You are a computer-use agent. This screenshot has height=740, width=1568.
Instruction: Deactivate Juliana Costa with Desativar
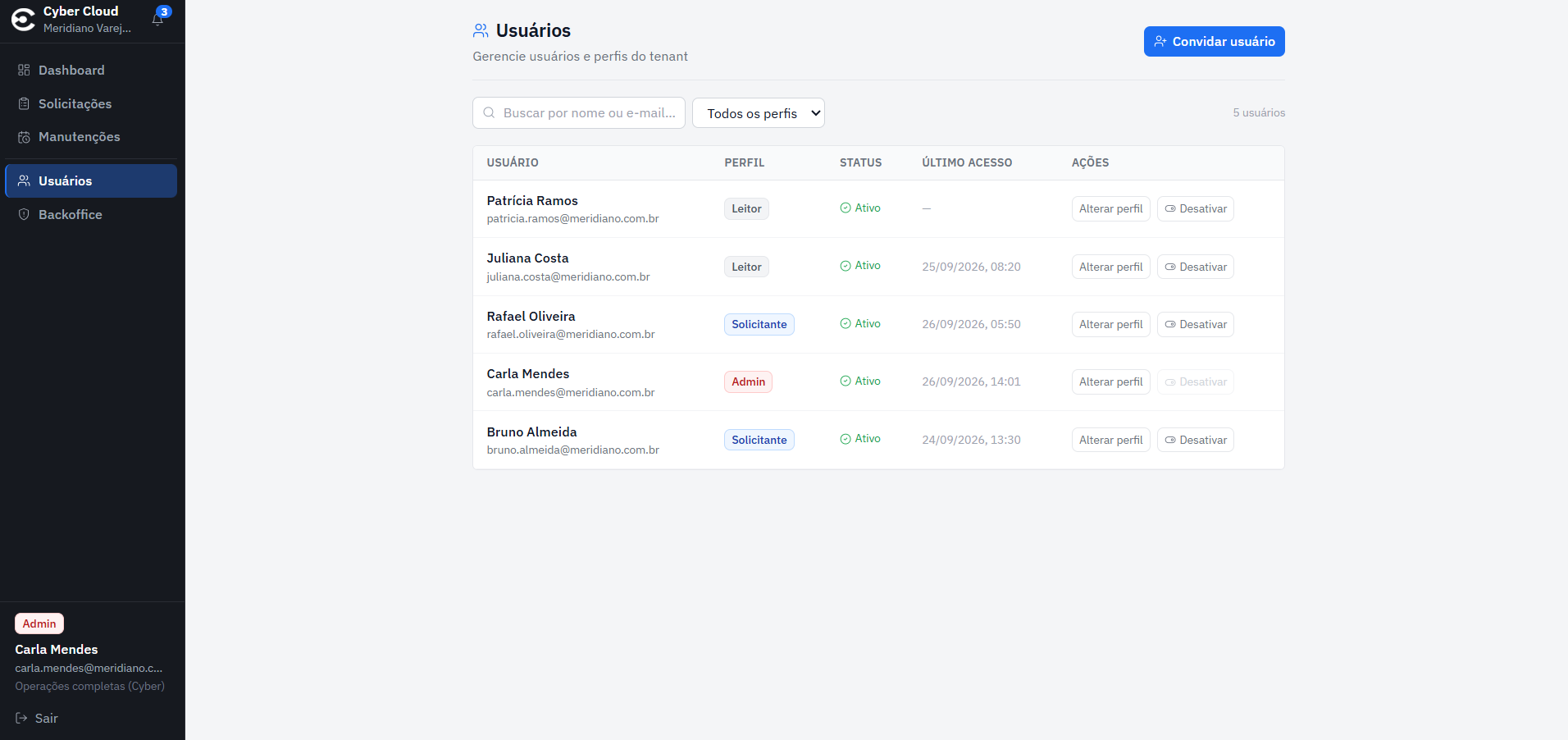point(1195,267)
